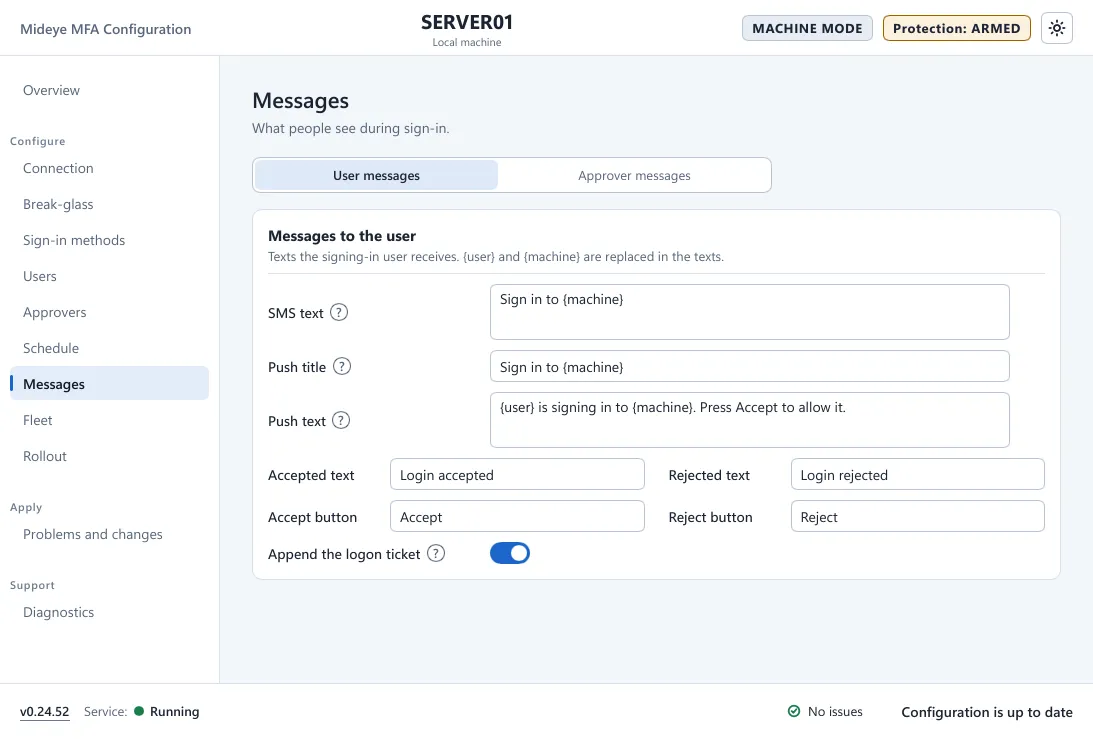Click the green Running status dot
Viewport: 1093px width, 739px height.
coord(139,711)
